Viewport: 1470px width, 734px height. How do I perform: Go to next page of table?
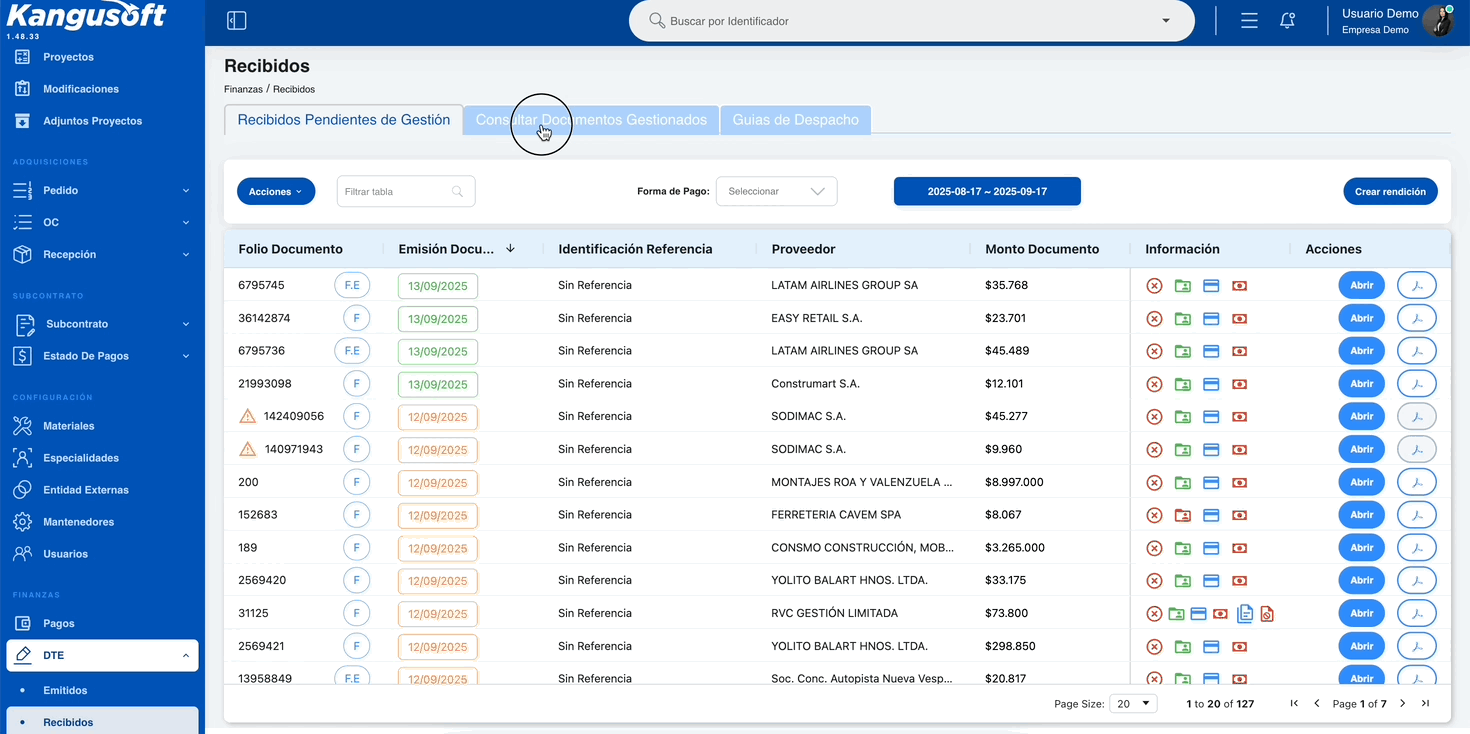[1402, 704]
